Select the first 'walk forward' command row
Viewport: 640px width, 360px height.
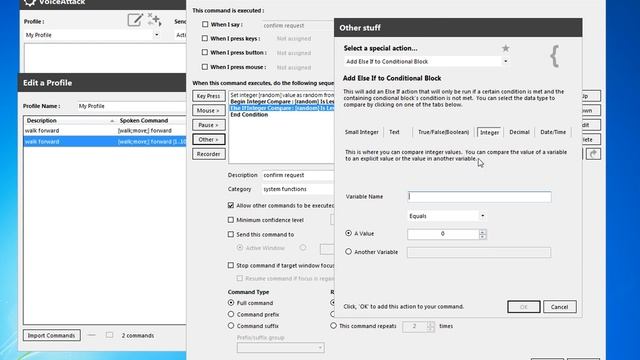pyautogui.click(x=105, y=131)
